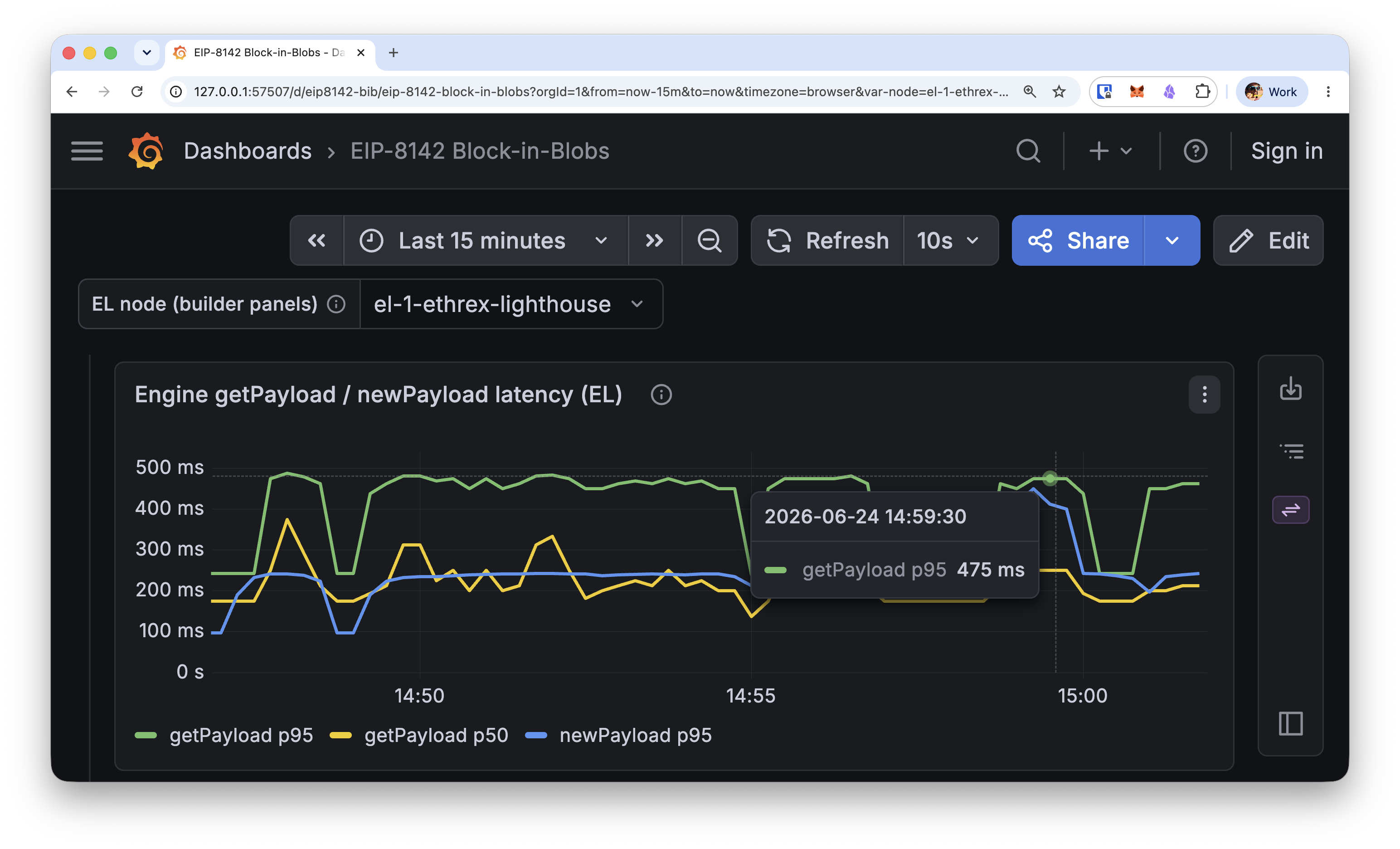The image size is (1400, 849).
Task: Select the EIP-8142 Block-in-Blobs browser tab
Action: point(269,53)
